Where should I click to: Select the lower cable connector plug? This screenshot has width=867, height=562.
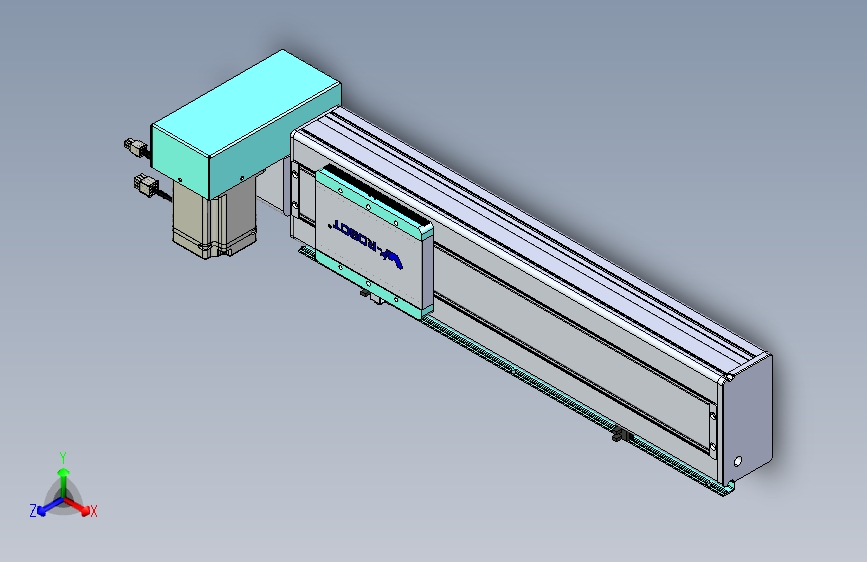pos(146,184)
